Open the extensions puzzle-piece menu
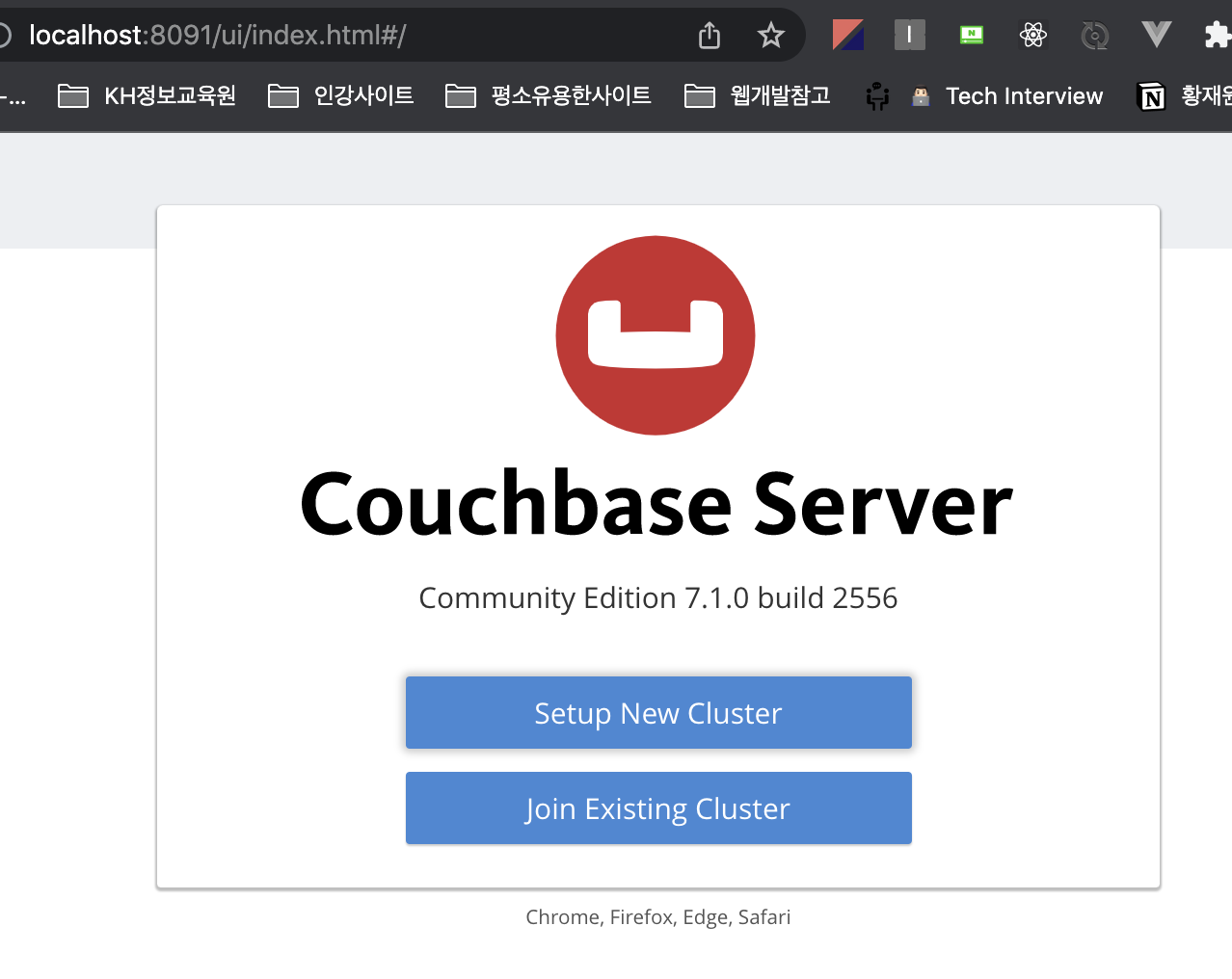 (x=1218, y=36)
